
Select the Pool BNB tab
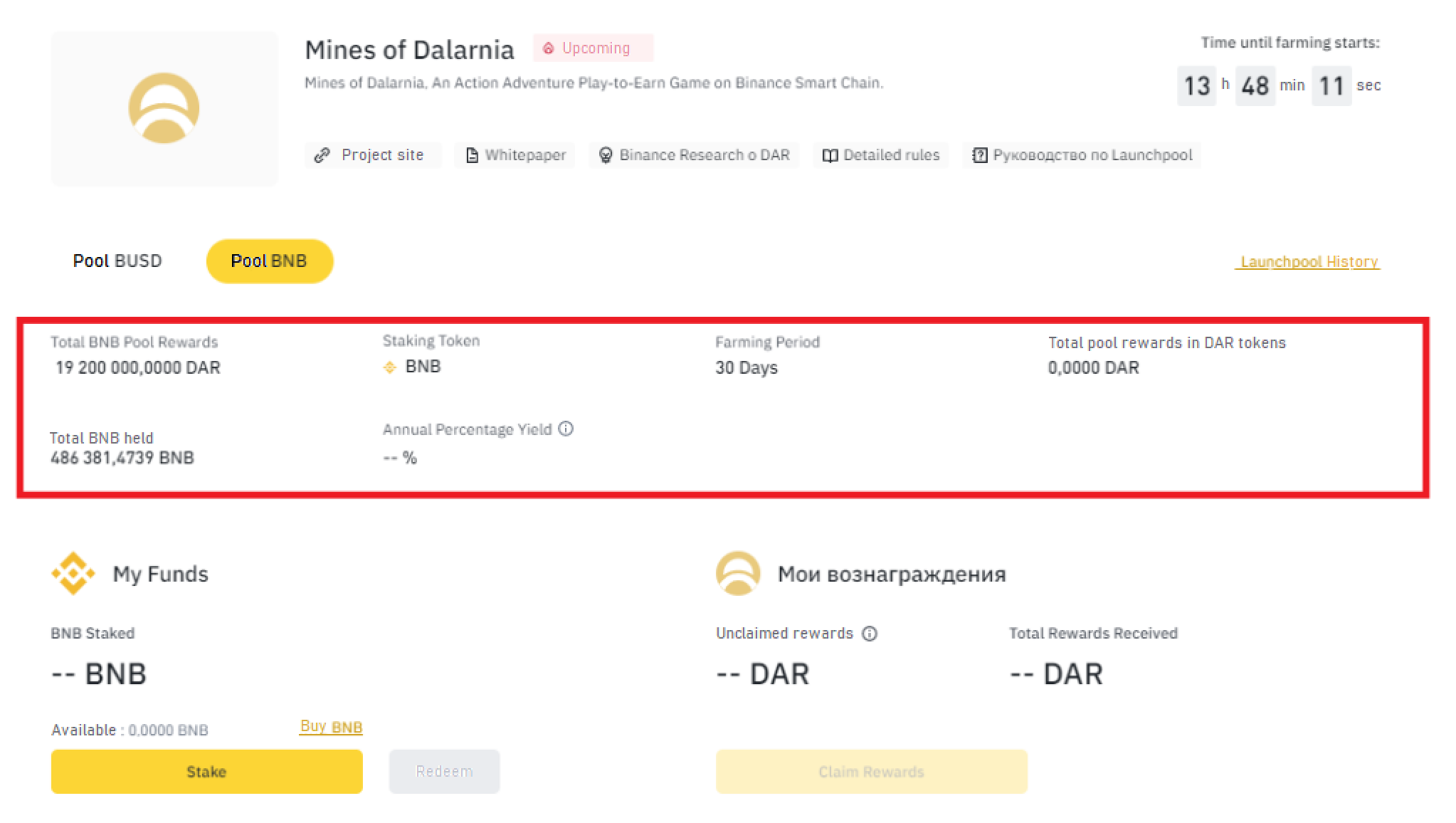coord(269,261)
